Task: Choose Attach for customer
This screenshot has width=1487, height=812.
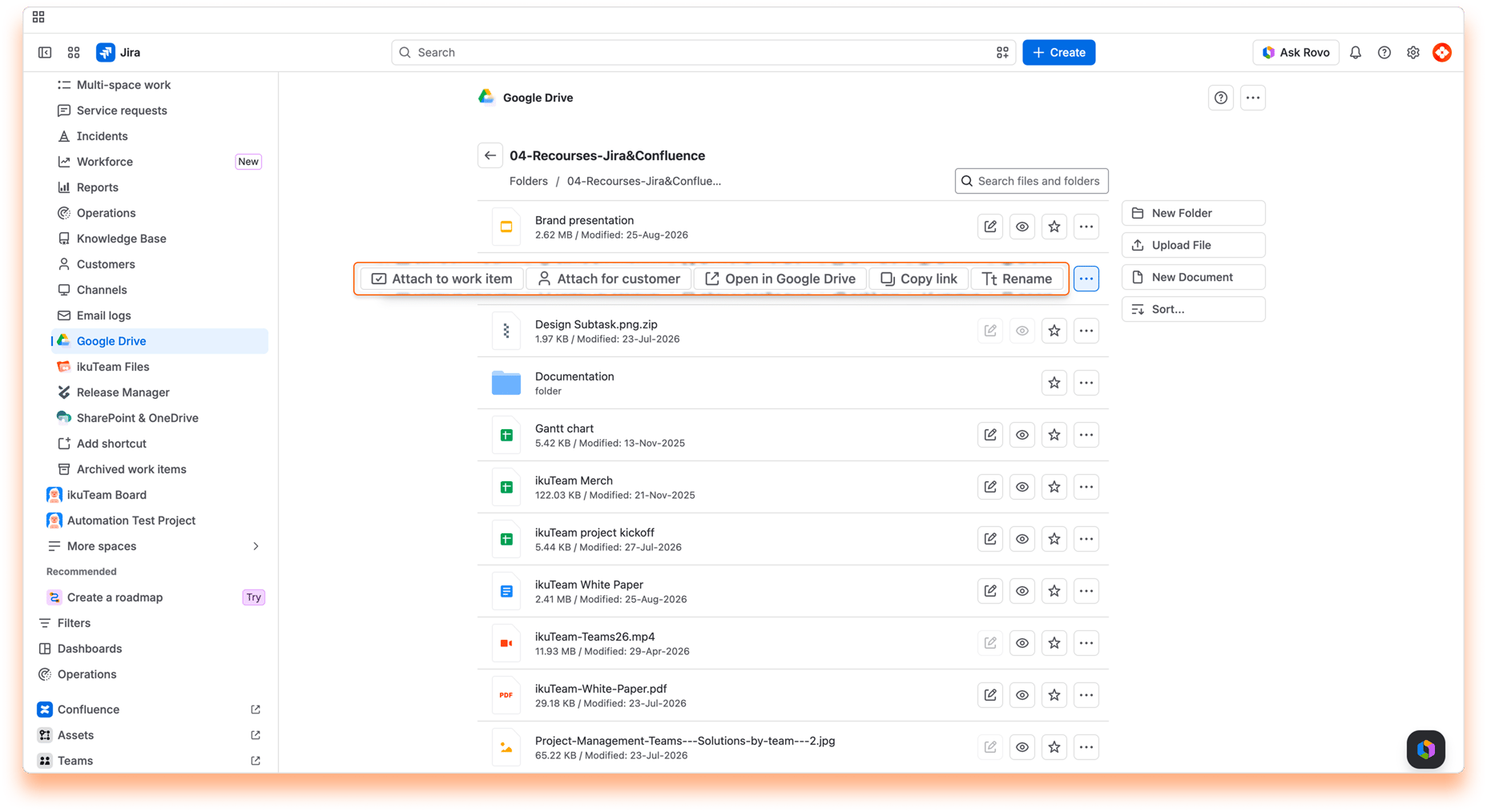Action: 608,279
